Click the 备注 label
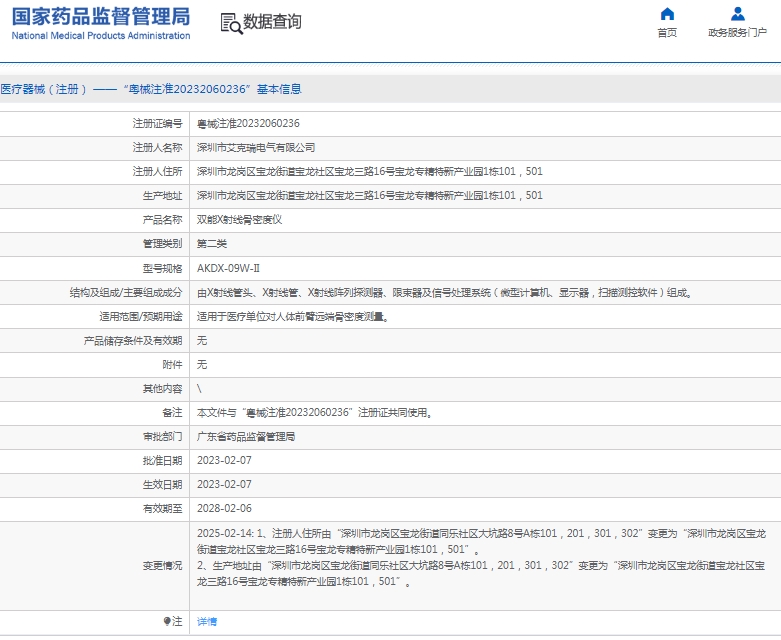781x640 pixels. (172, 412)
